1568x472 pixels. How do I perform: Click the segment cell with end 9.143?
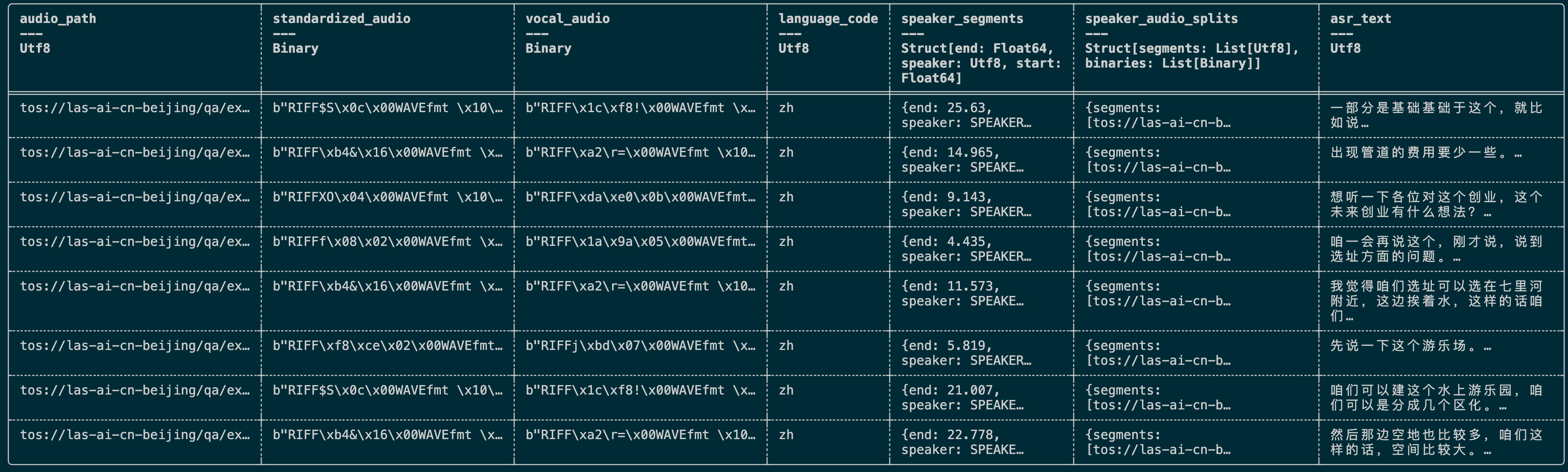click(x=966, y=204)
